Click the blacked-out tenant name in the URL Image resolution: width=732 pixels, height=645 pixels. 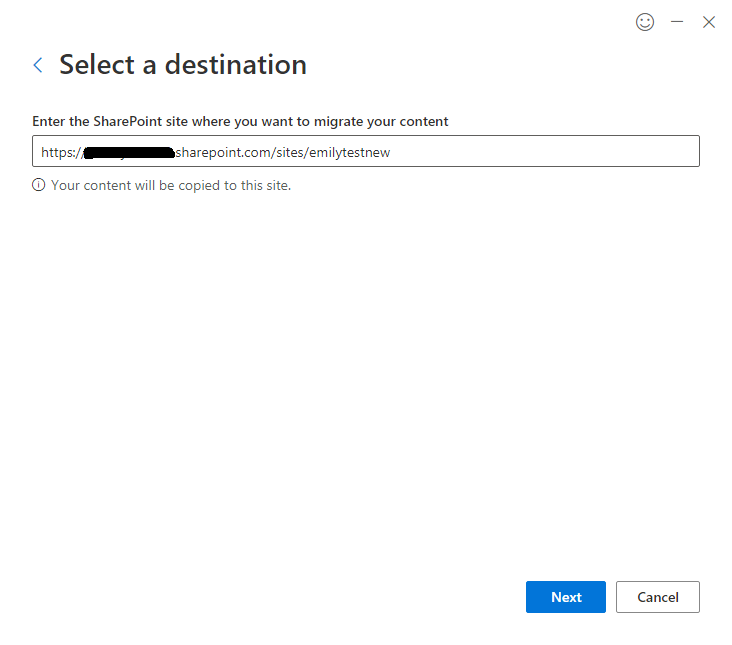point(130,153)
